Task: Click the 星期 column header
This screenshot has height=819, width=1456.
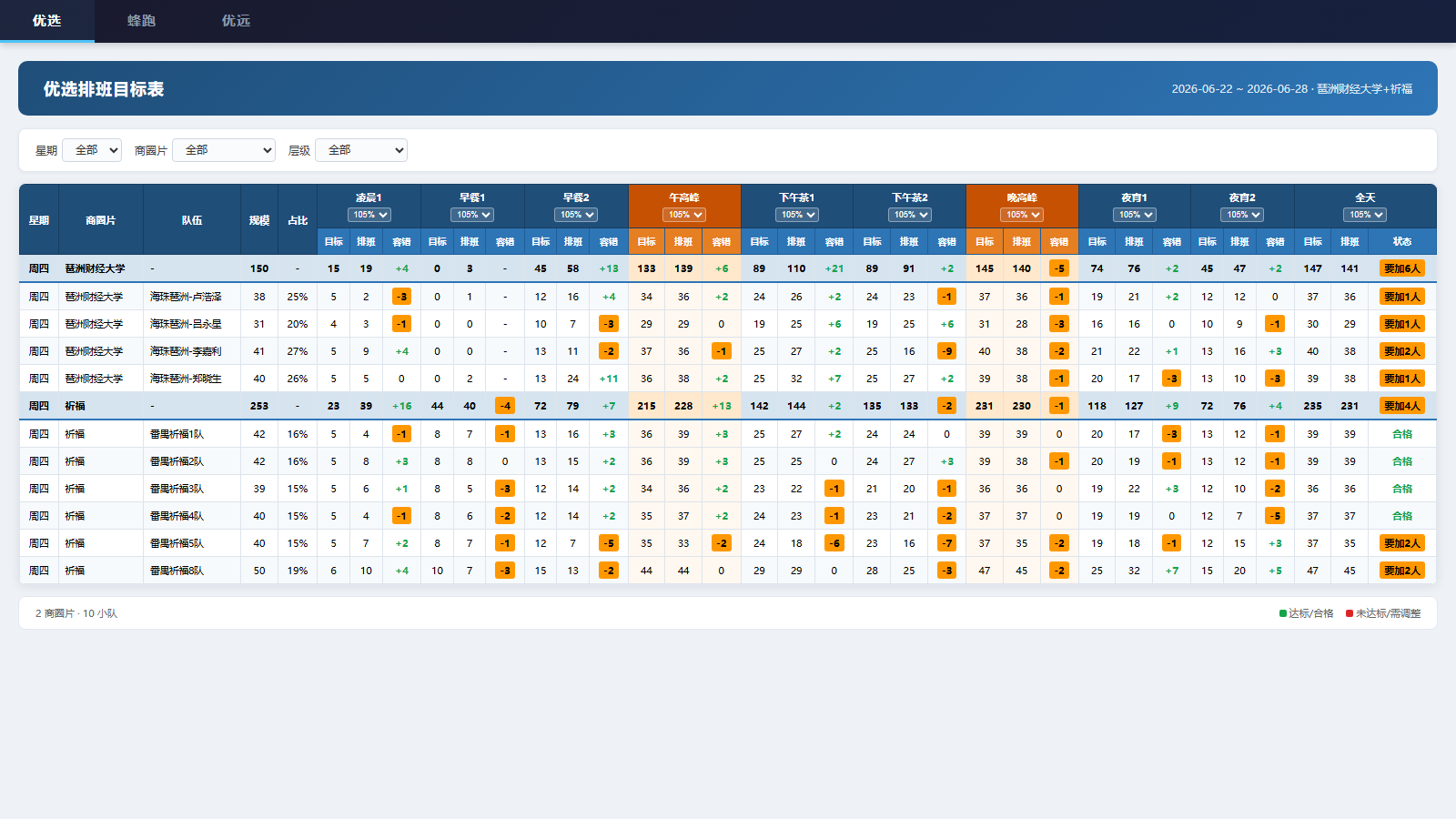Action: pyautogui.click(x=39, y=220)
